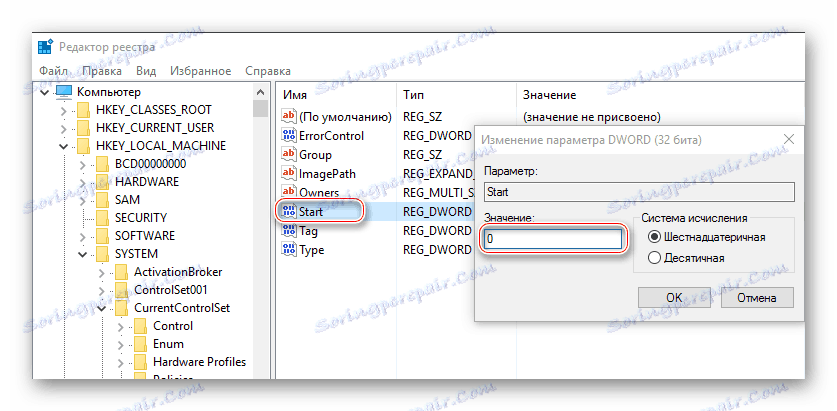
Task: Click the DWORD icon of Start value
Action: tap(288, 212)
